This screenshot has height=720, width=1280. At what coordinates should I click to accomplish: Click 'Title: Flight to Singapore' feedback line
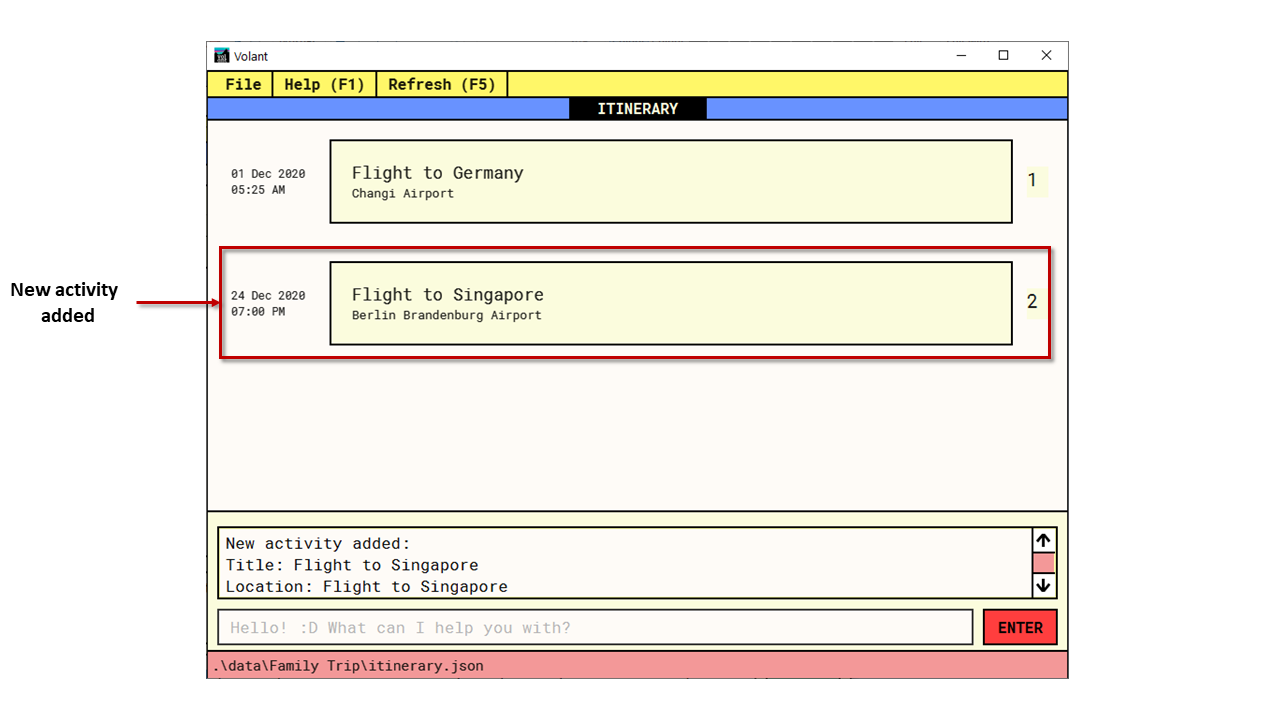(x=352, y=565)
